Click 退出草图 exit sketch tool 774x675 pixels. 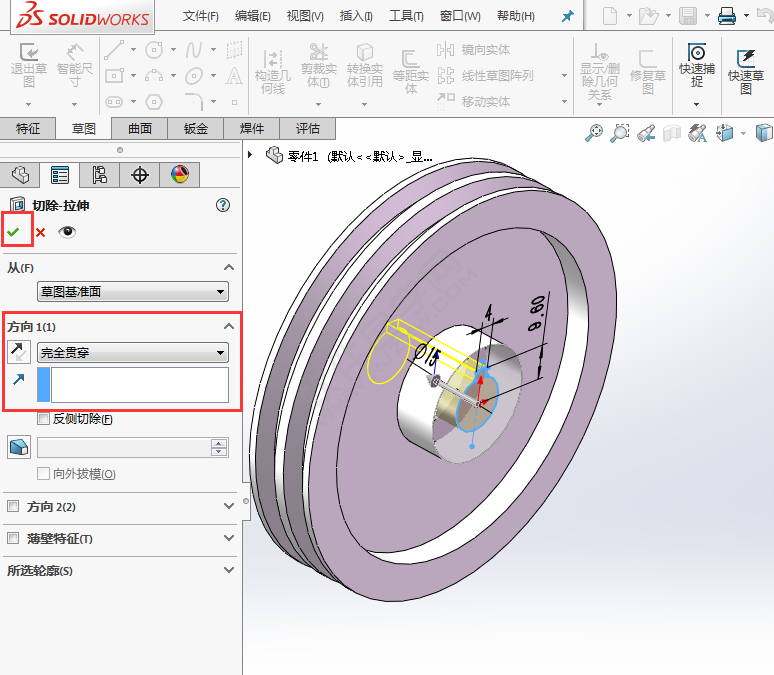point(29,65)
